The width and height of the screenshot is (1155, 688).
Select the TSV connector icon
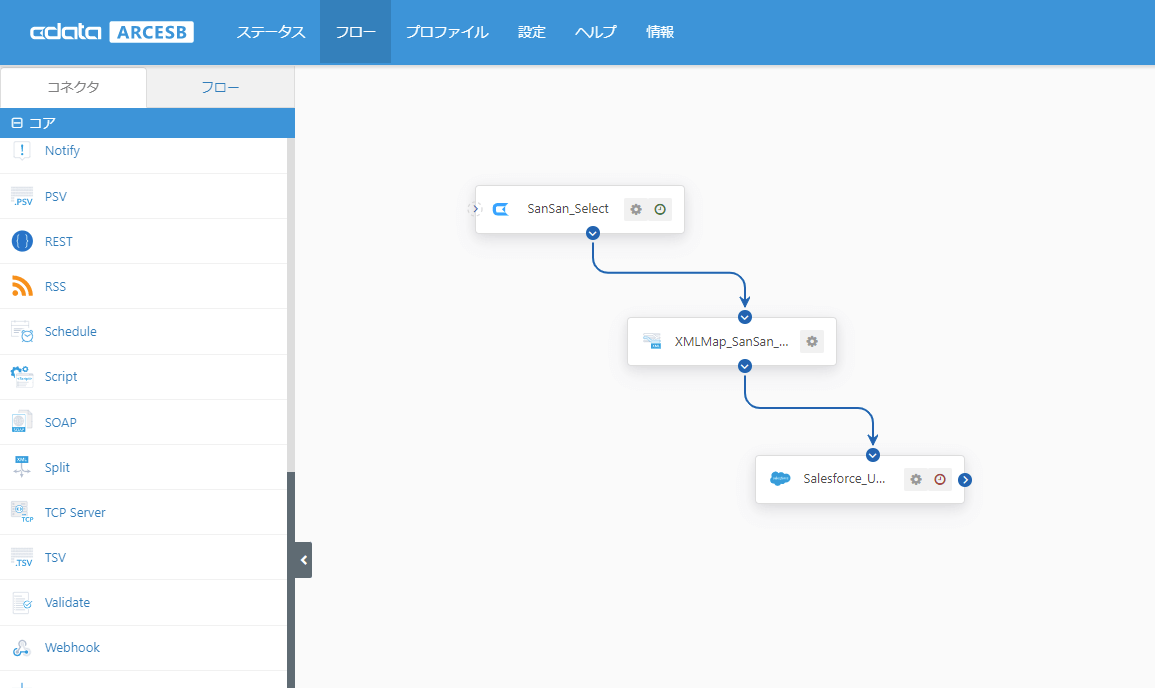[22, 557]
